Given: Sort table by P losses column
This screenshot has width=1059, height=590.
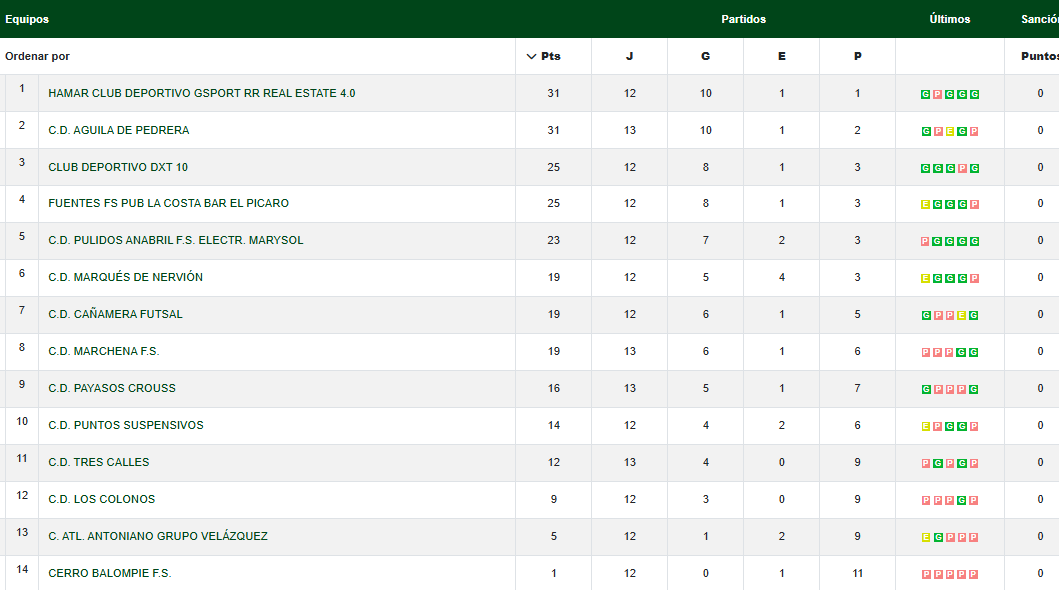Looking at the screenshot, I should (857, 56).
